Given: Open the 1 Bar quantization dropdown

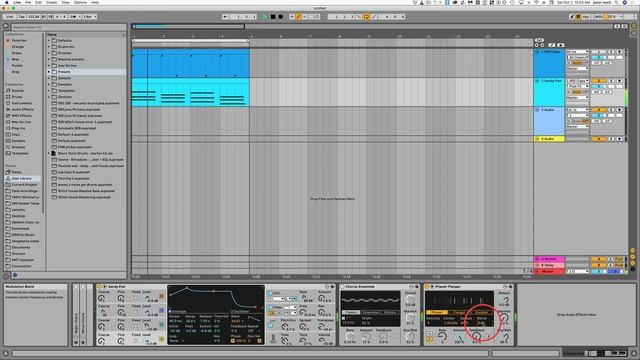Looking at the screenshot, I should (x=89, y=17).
